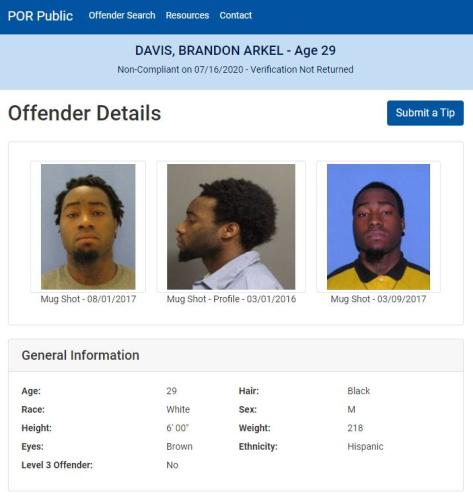Click the Submit a Tip button
Image resolution: width=473 pixels, height=500 pixels.
point(425,113)
